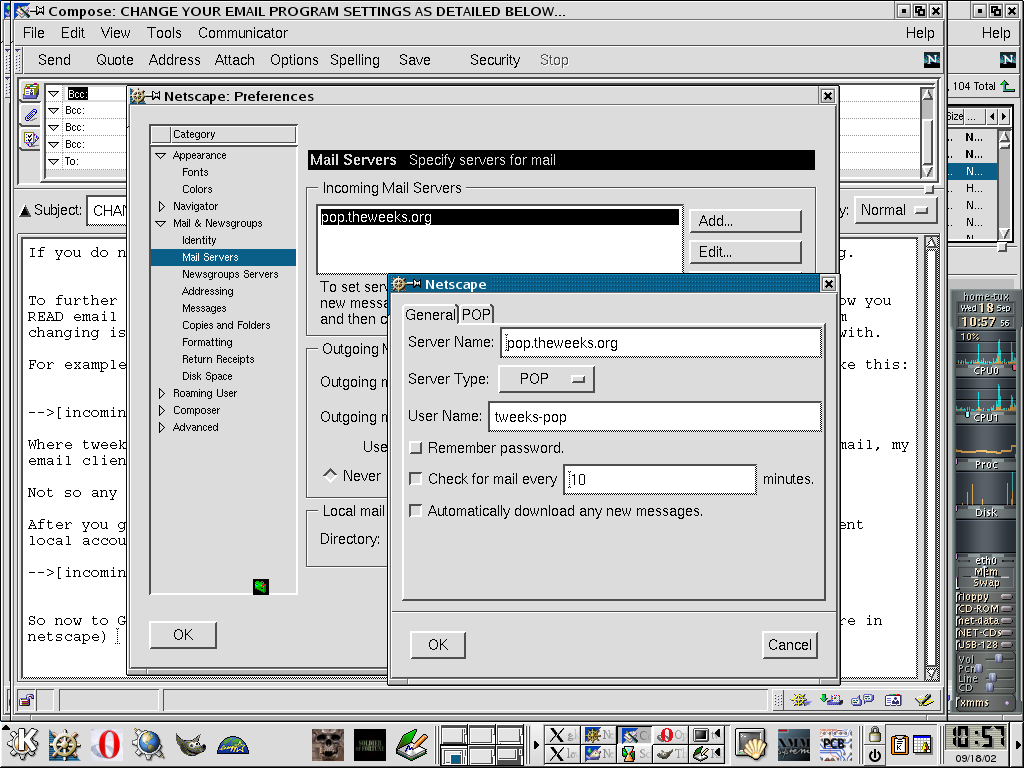Click Spelling in the Compose toolbar
Image resolution: width=1024 pixels, height=768 pixels.
(355, 60)
